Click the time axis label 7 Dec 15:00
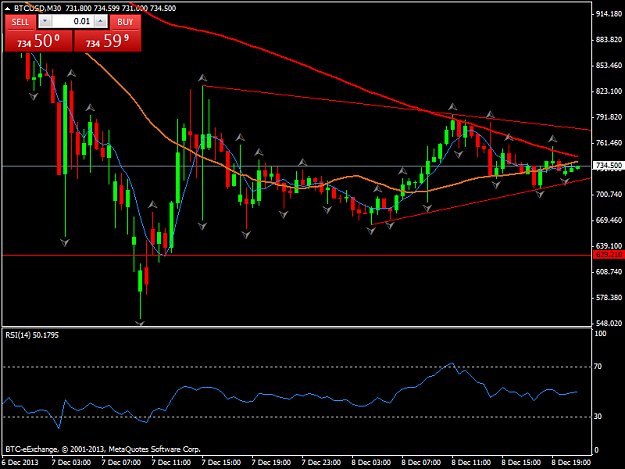This screenshot has height=469, width=625. coord(221,463)
